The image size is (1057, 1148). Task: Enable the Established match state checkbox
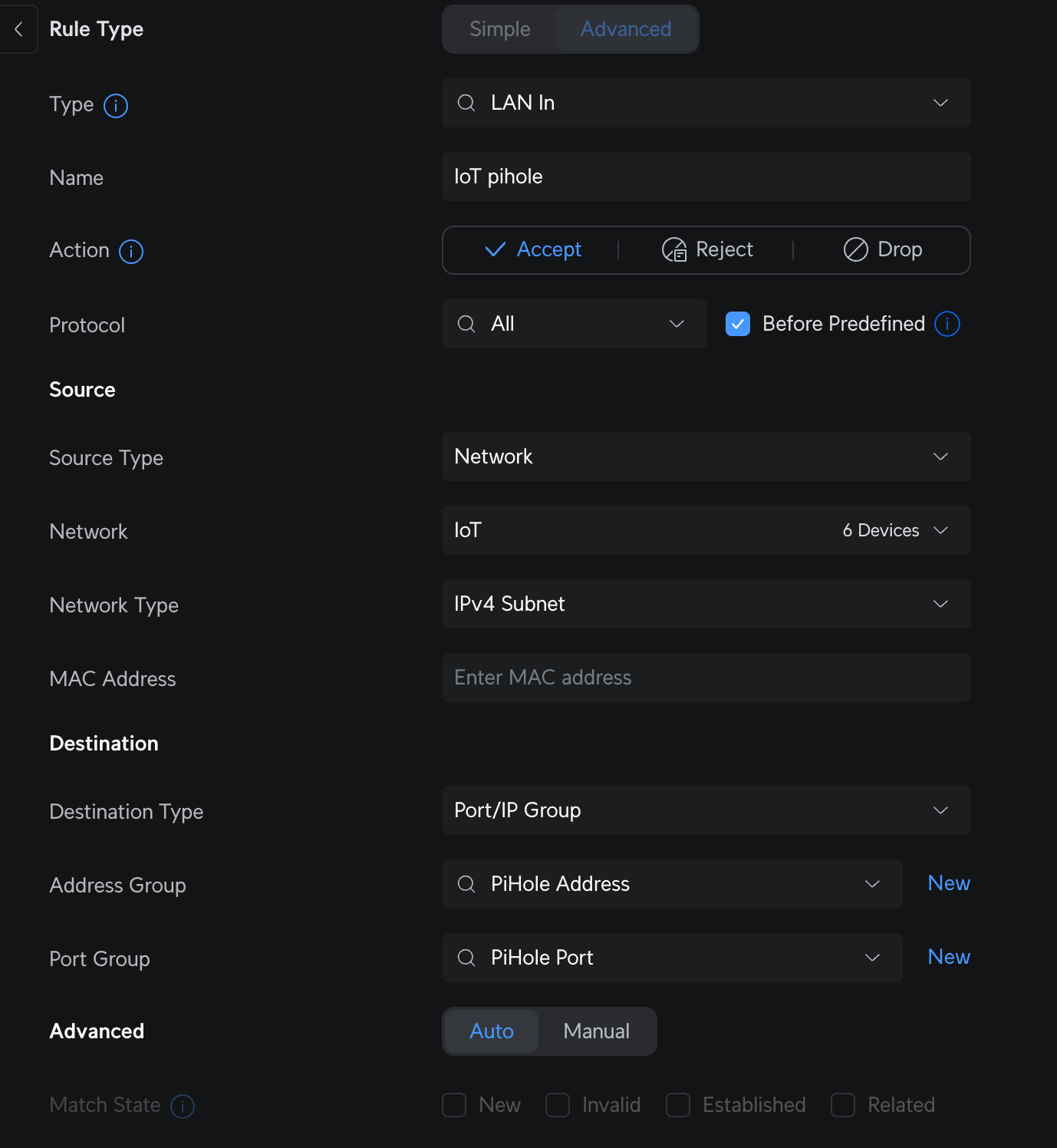[678, 1105]
